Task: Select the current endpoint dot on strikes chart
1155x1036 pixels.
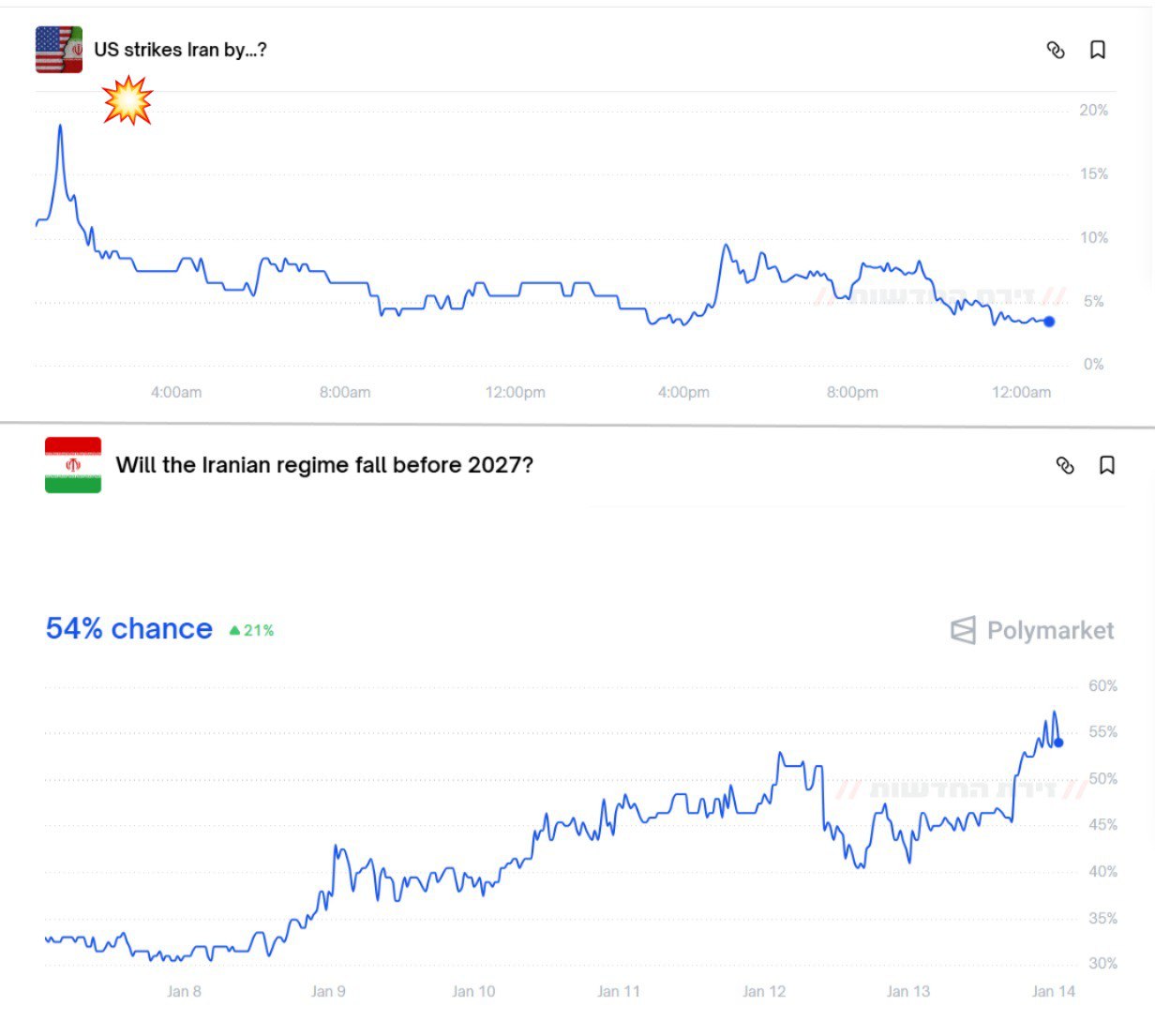Action: pyautogui.click(x=1049, y=322)
